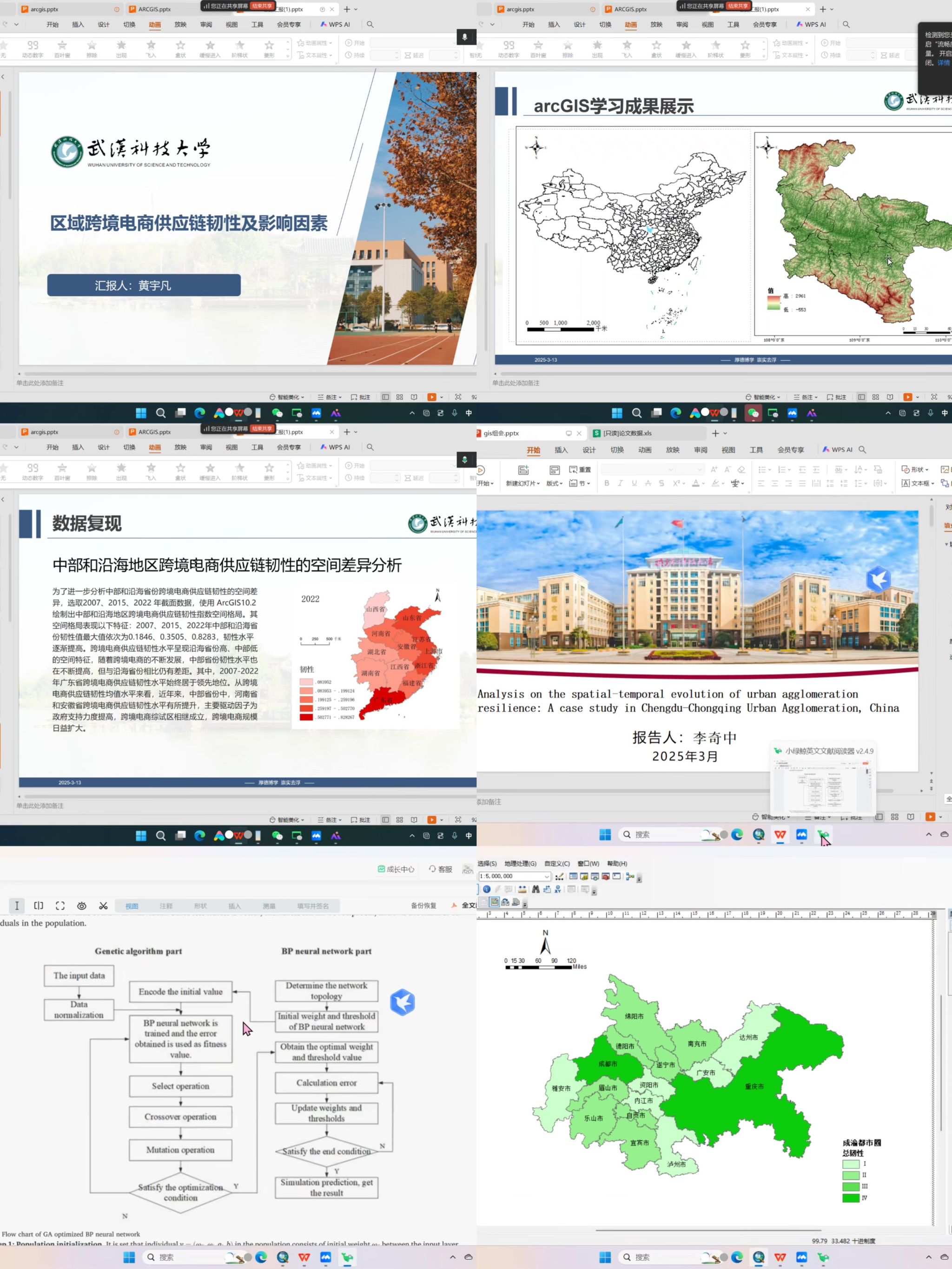Click the 重置 reset button
Viewport: 952px width, 1269px height.
580,469
